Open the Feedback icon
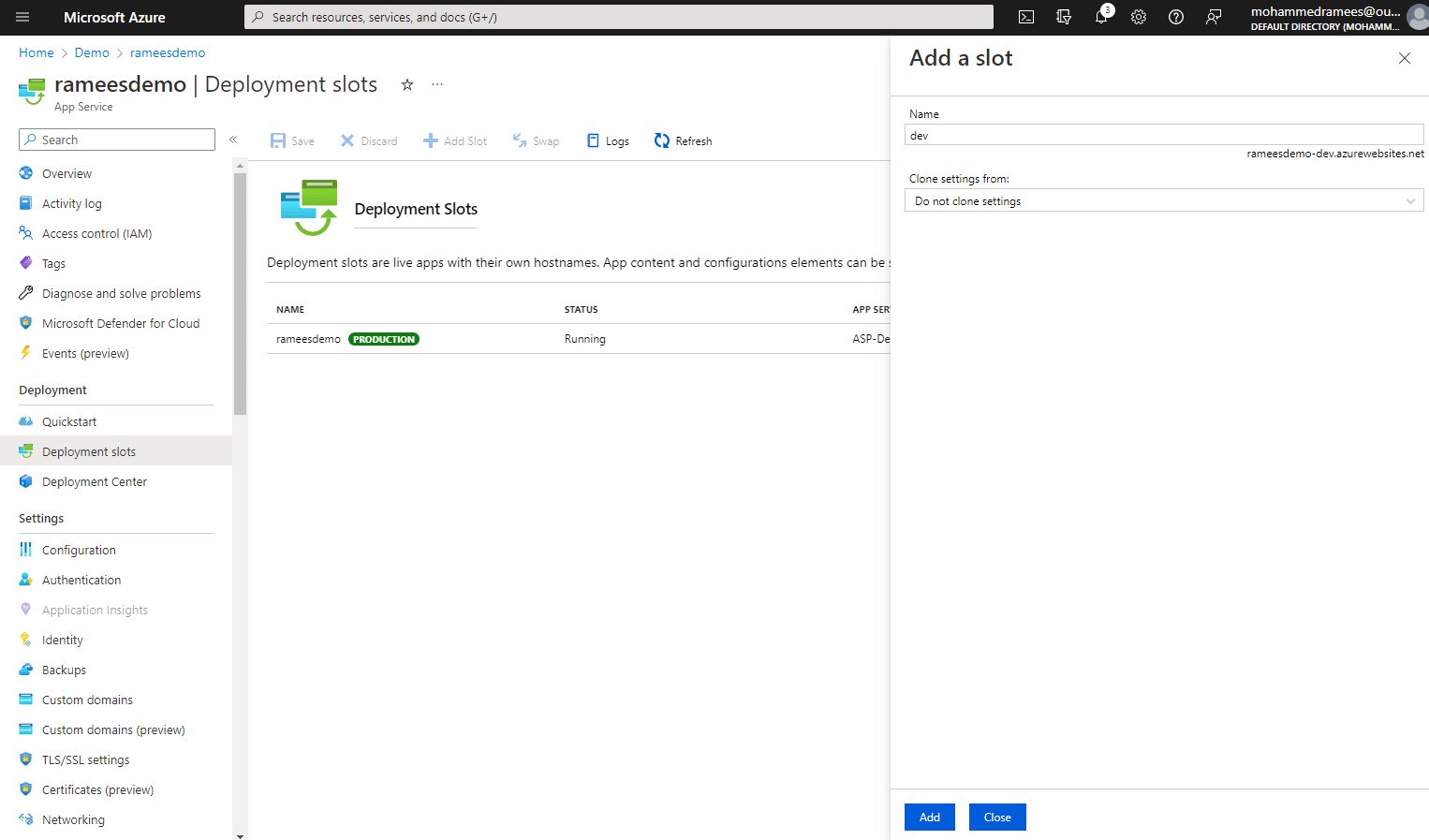 (x=1214, y=17)
